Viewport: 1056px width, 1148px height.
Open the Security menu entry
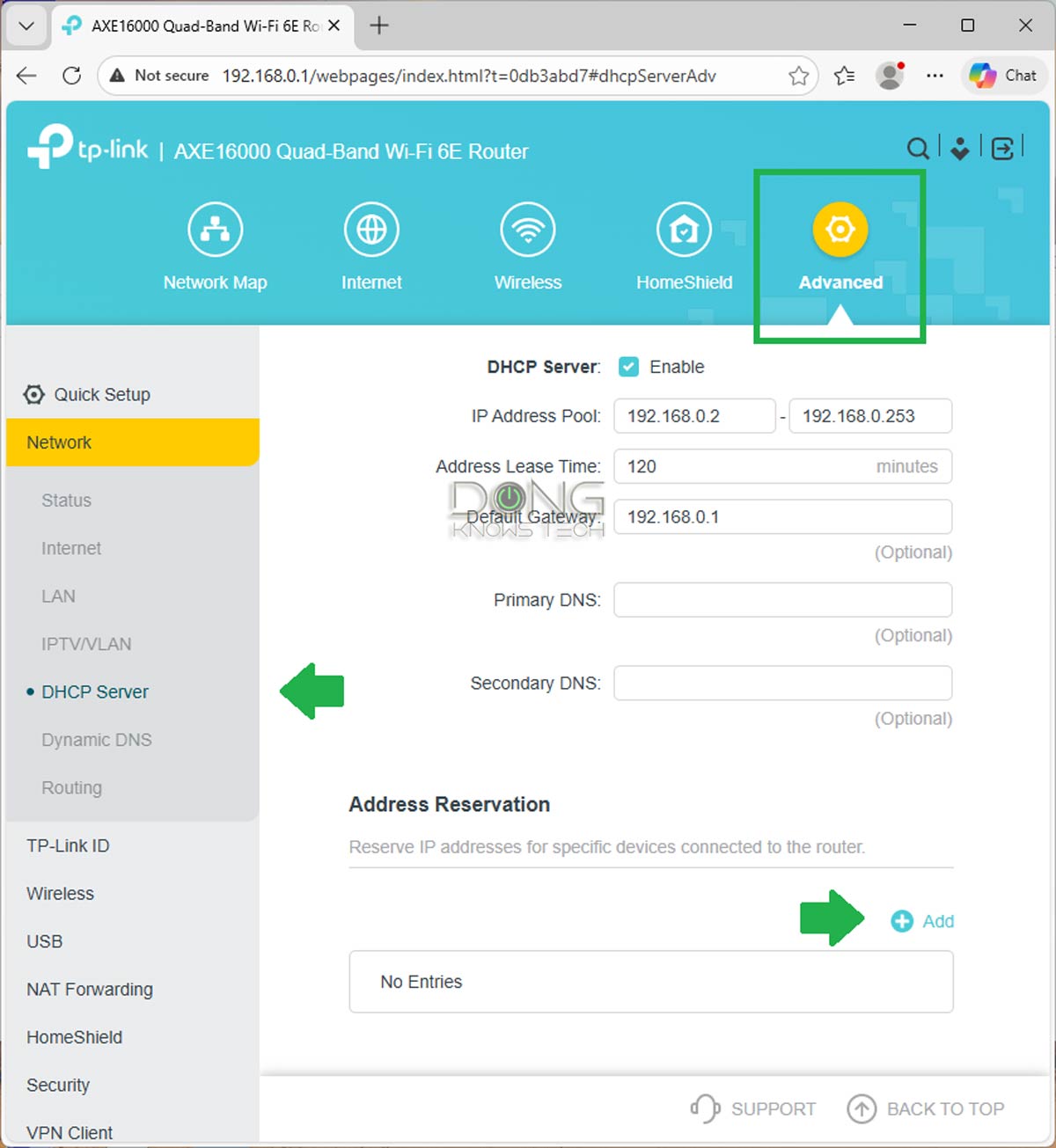57,1085
